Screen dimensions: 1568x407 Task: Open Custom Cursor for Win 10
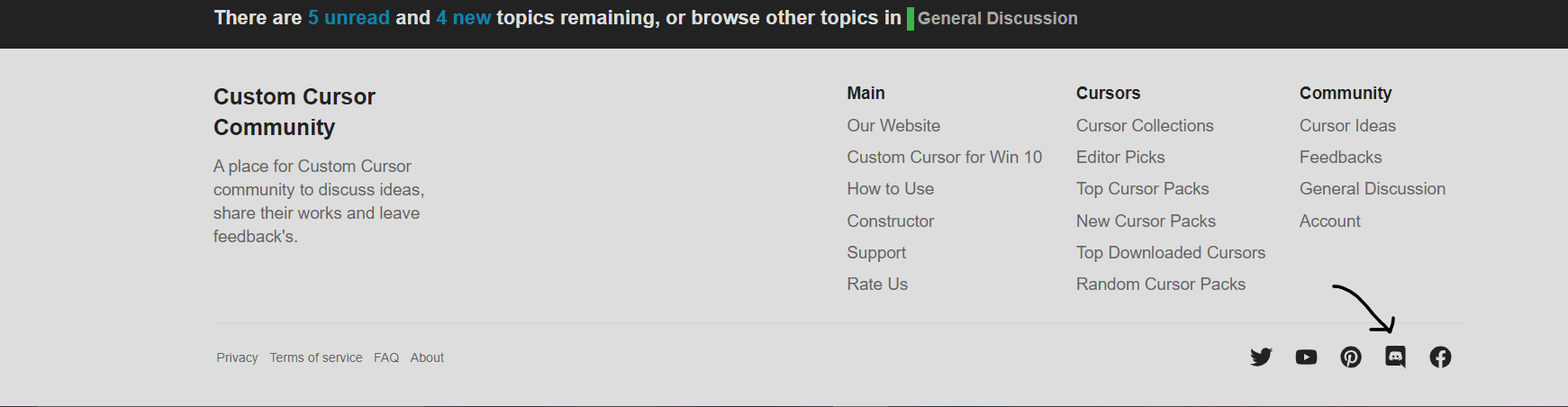[944, 158]
